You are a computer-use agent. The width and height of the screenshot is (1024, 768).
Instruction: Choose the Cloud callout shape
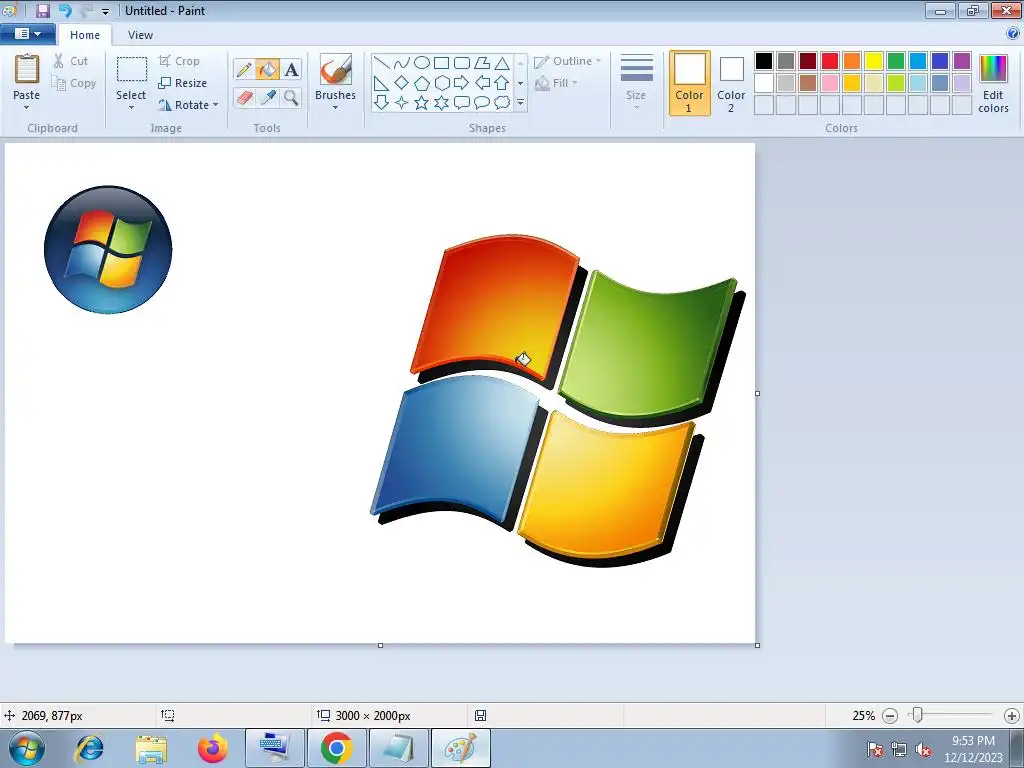502,103
